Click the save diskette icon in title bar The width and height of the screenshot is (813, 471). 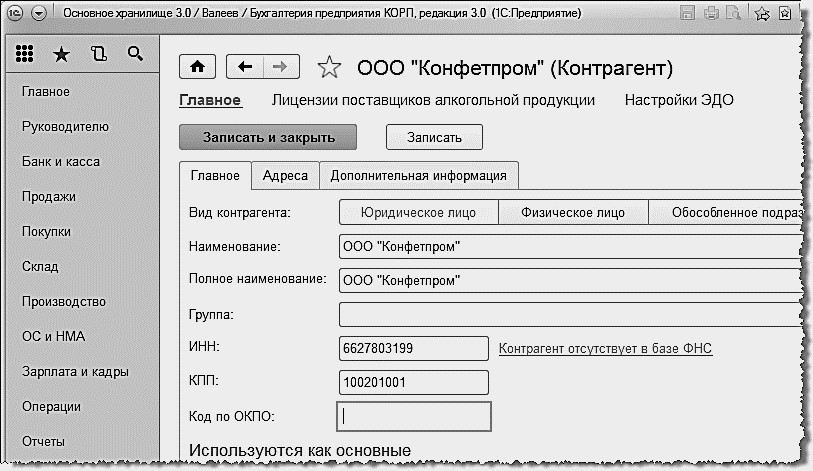pyautogui.click(x=687, y=12)
